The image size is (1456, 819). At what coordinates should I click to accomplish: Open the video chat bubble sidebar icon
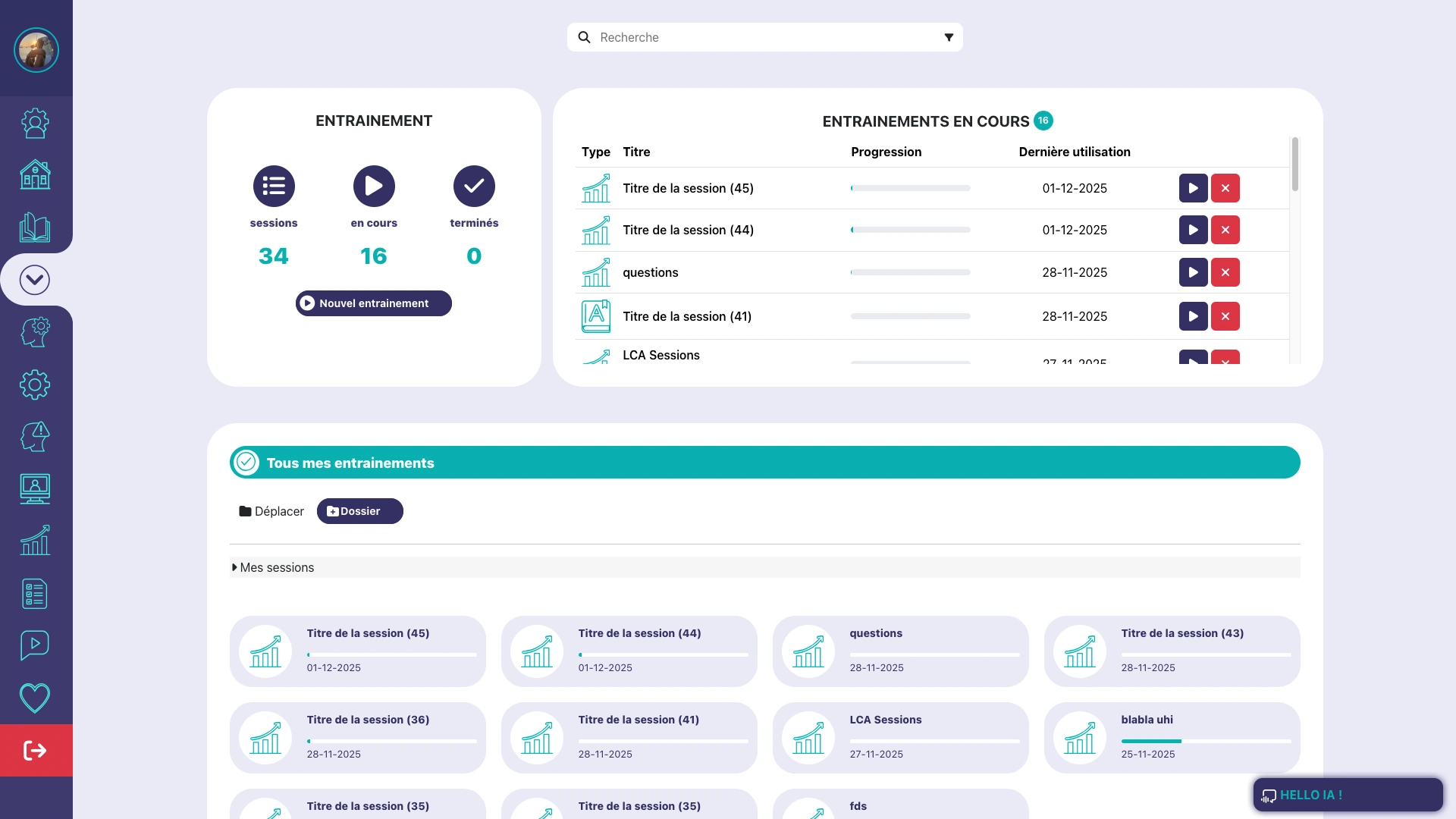pyautogui.click(x=35, y=645)
